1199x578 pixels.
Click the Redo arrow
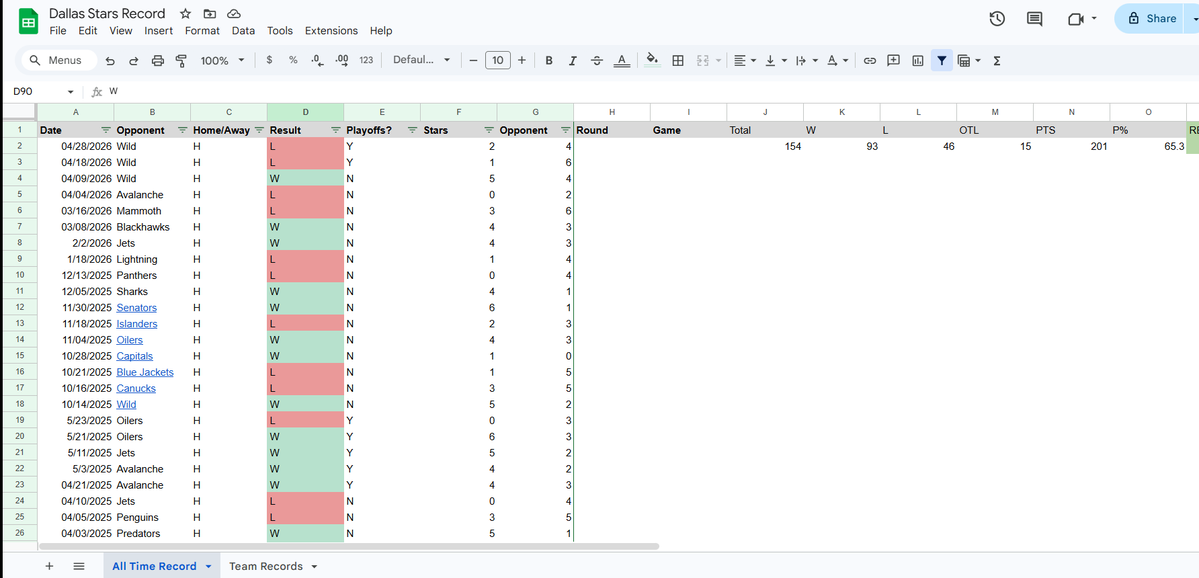tap(134, 60)
